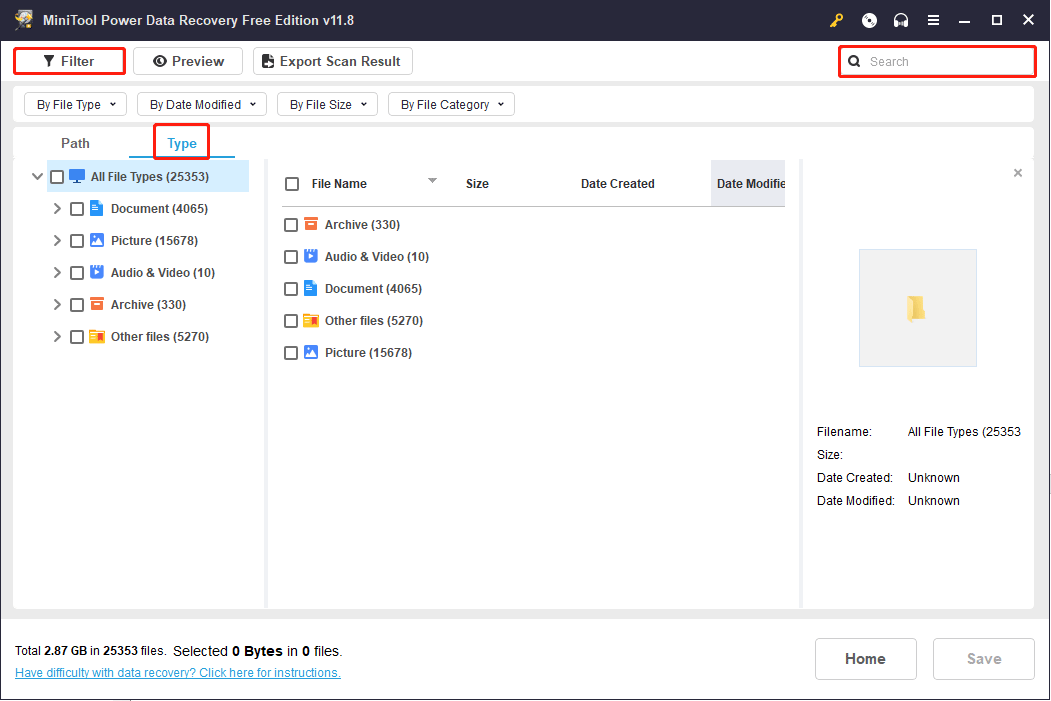Sort by the Size column header
Screen dimensions: 1051x701
477,184
